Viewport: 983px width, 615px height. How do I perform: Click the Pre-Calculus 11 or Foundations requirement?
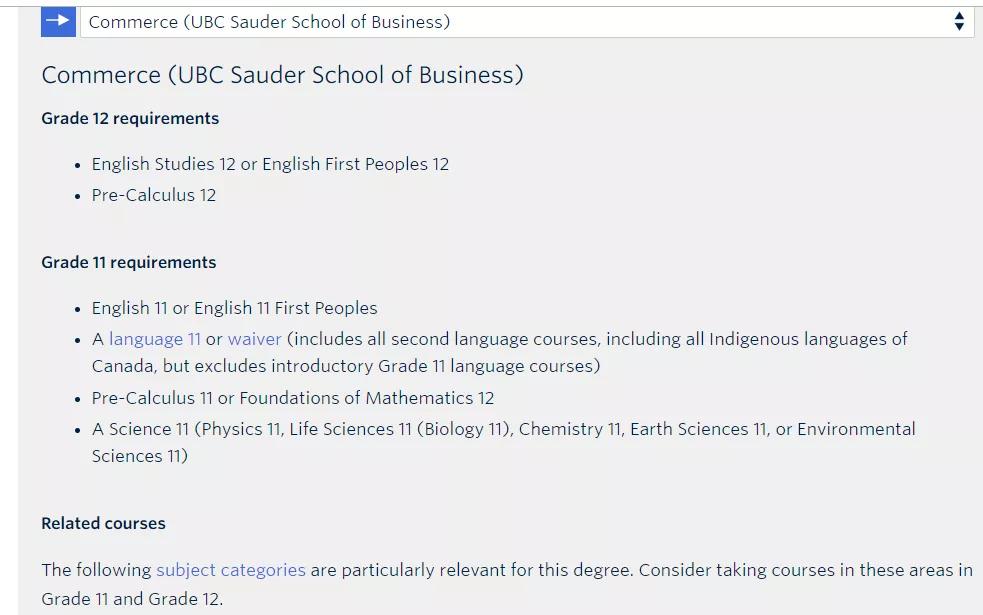292,397
